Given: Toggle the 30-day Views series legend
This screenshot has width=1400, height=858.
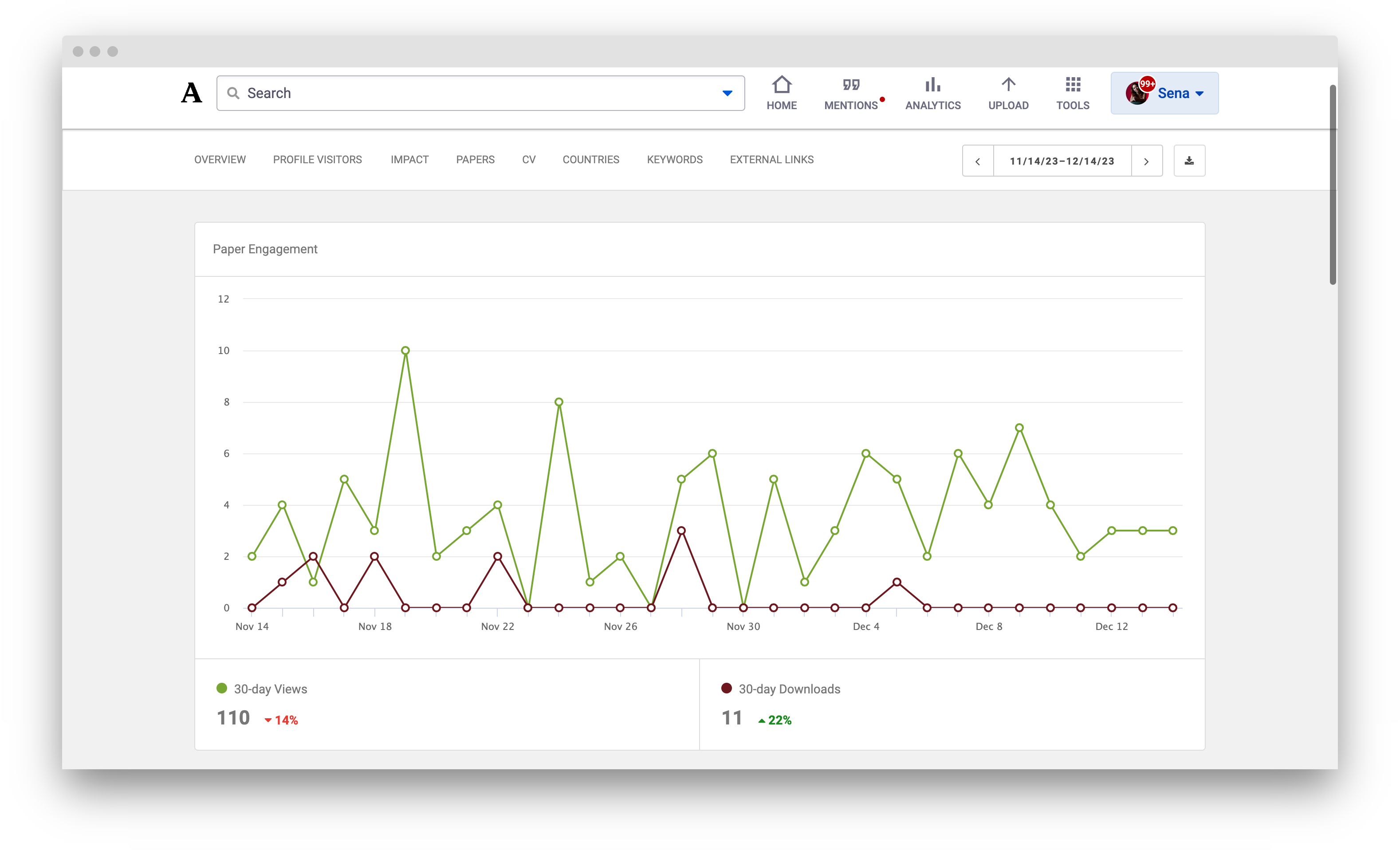Looking at the screenshot, I should [262, 689].
